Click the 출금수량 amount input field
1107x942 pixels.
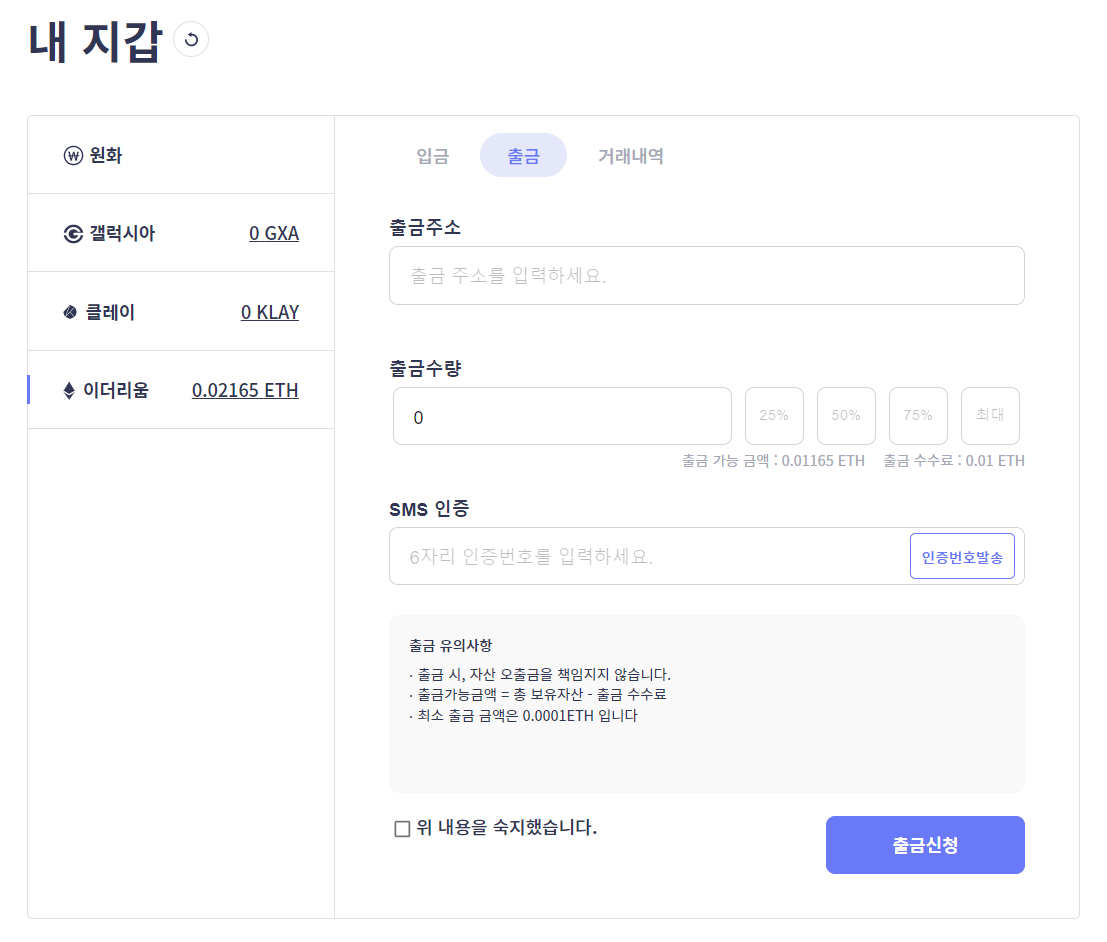(562, 415)
